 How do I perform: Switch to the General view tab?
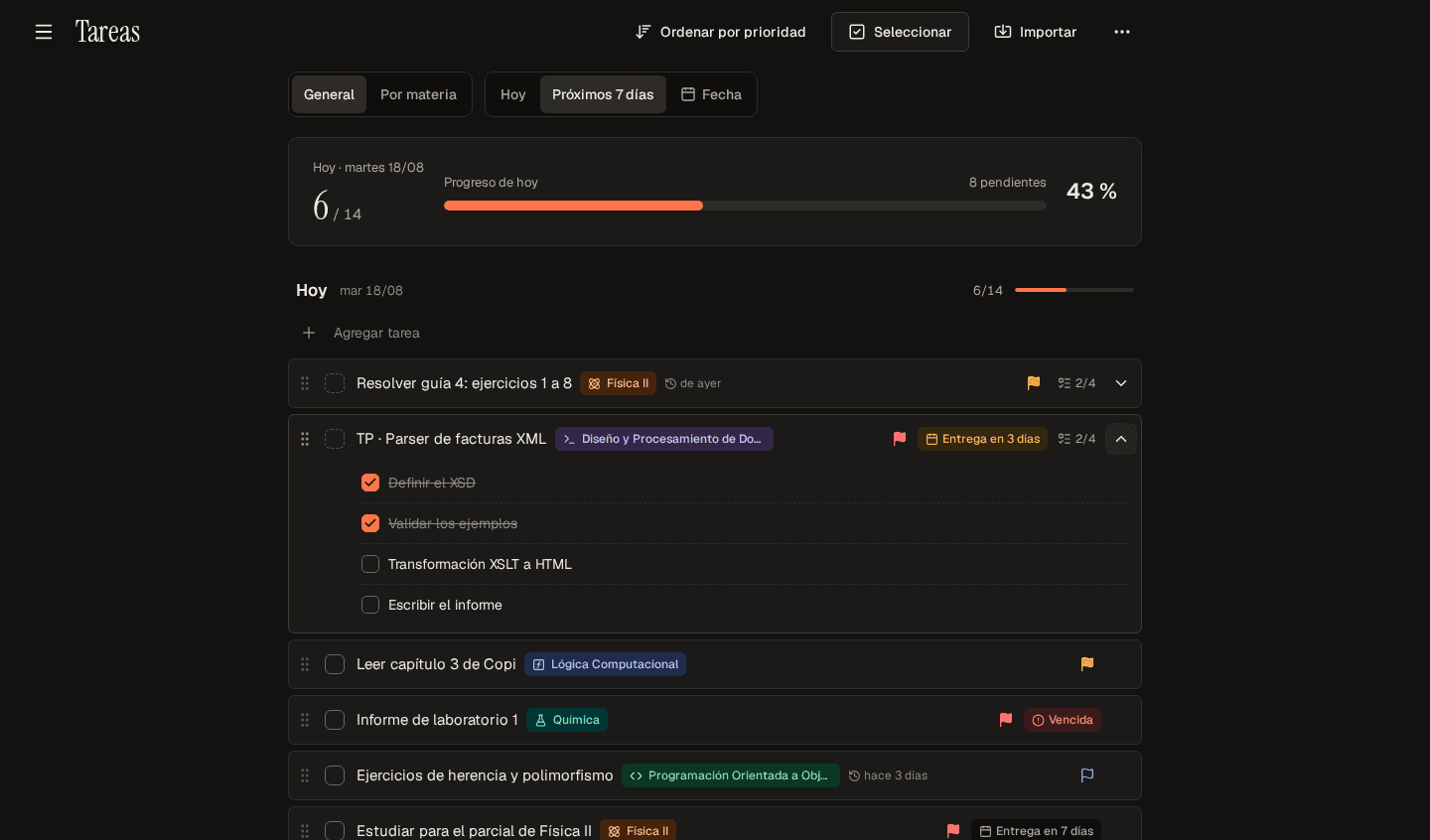(x=329, y=94)
